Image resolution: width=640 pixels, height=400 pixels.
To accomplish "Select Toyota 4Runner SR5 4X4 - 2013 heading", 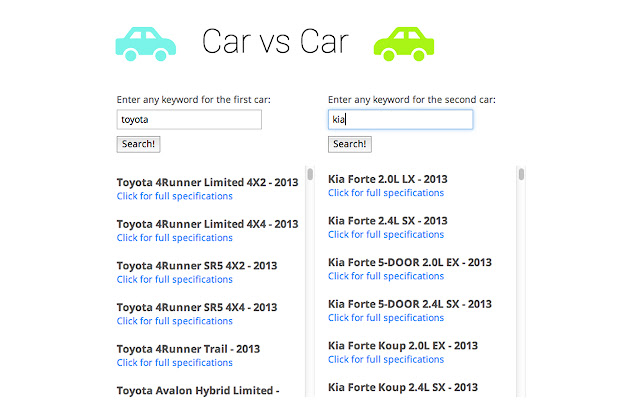I will click(197, 307).
